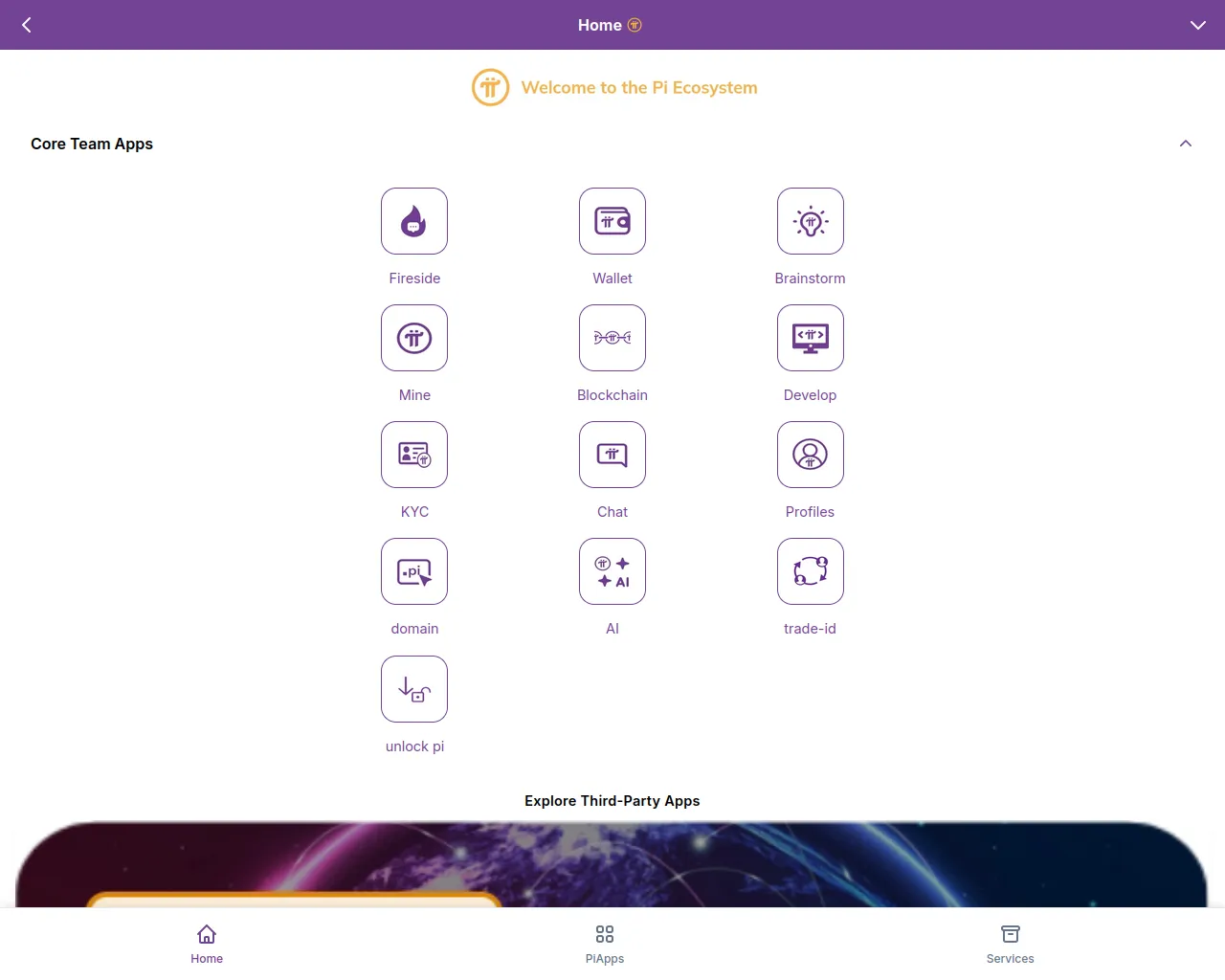Open the Develop monitor icon
The width and height of the screenshot is (1225, 980).
point(811,338)
